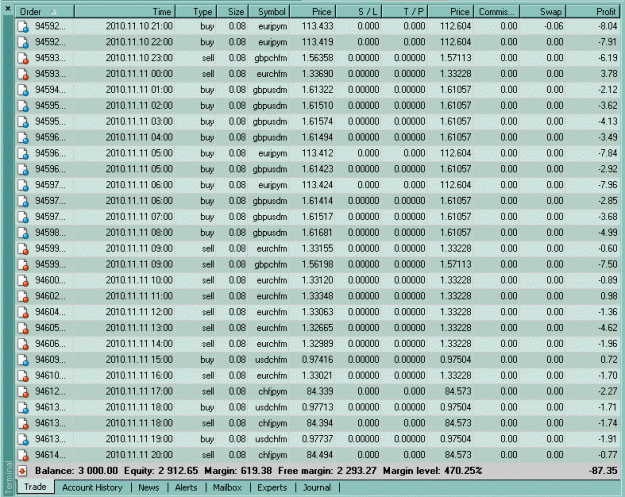Click the order icon on the 08:00 gbpusdm row
This screenshot has height=497, width=625.
(23, 233)
